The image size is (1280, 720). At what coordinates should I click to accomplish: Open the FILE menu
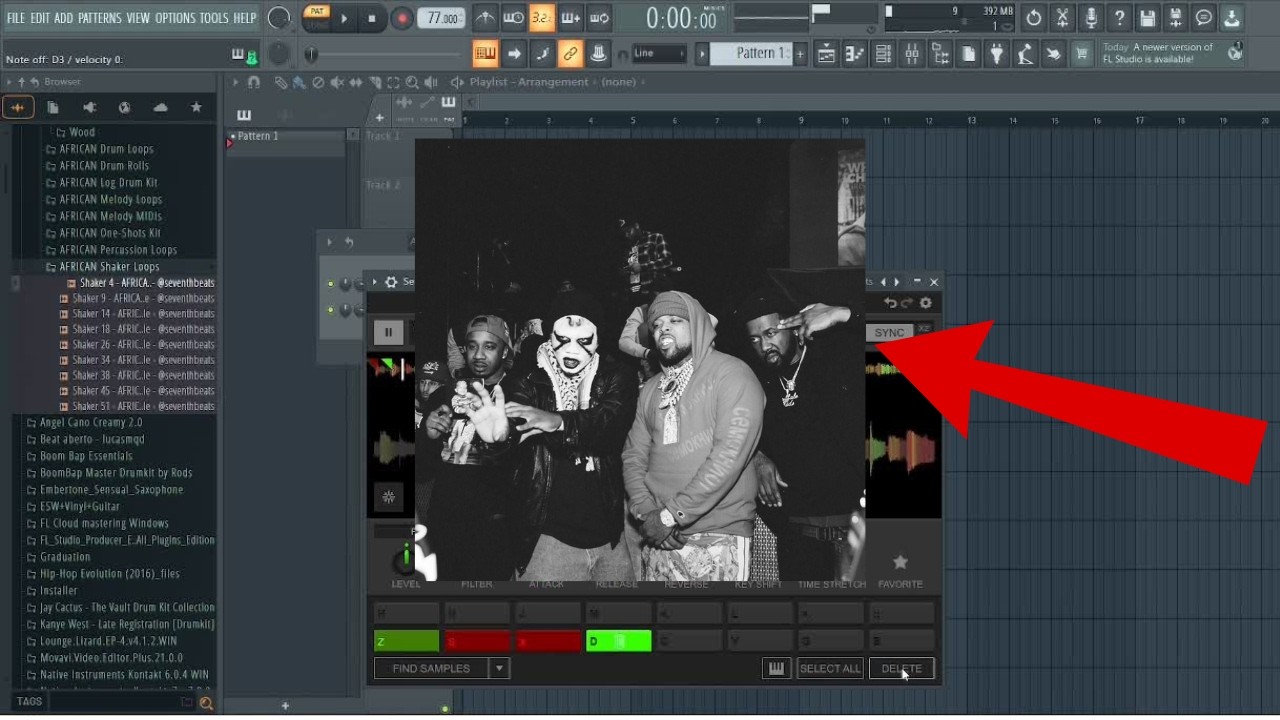pyautogui.click(x=16, y=18)
